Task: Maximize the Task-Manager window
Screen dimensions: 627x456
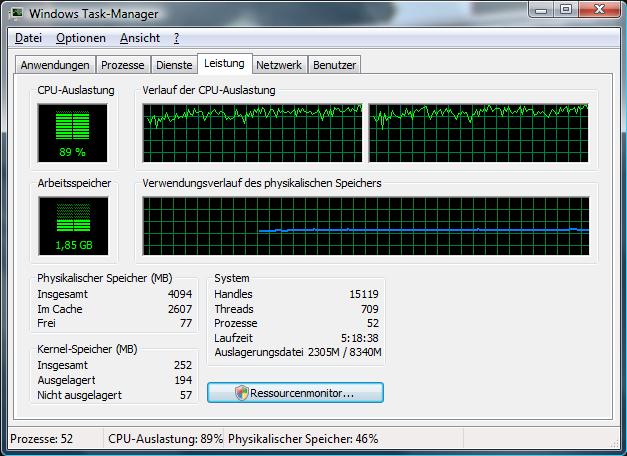Action: pos(565,10)
